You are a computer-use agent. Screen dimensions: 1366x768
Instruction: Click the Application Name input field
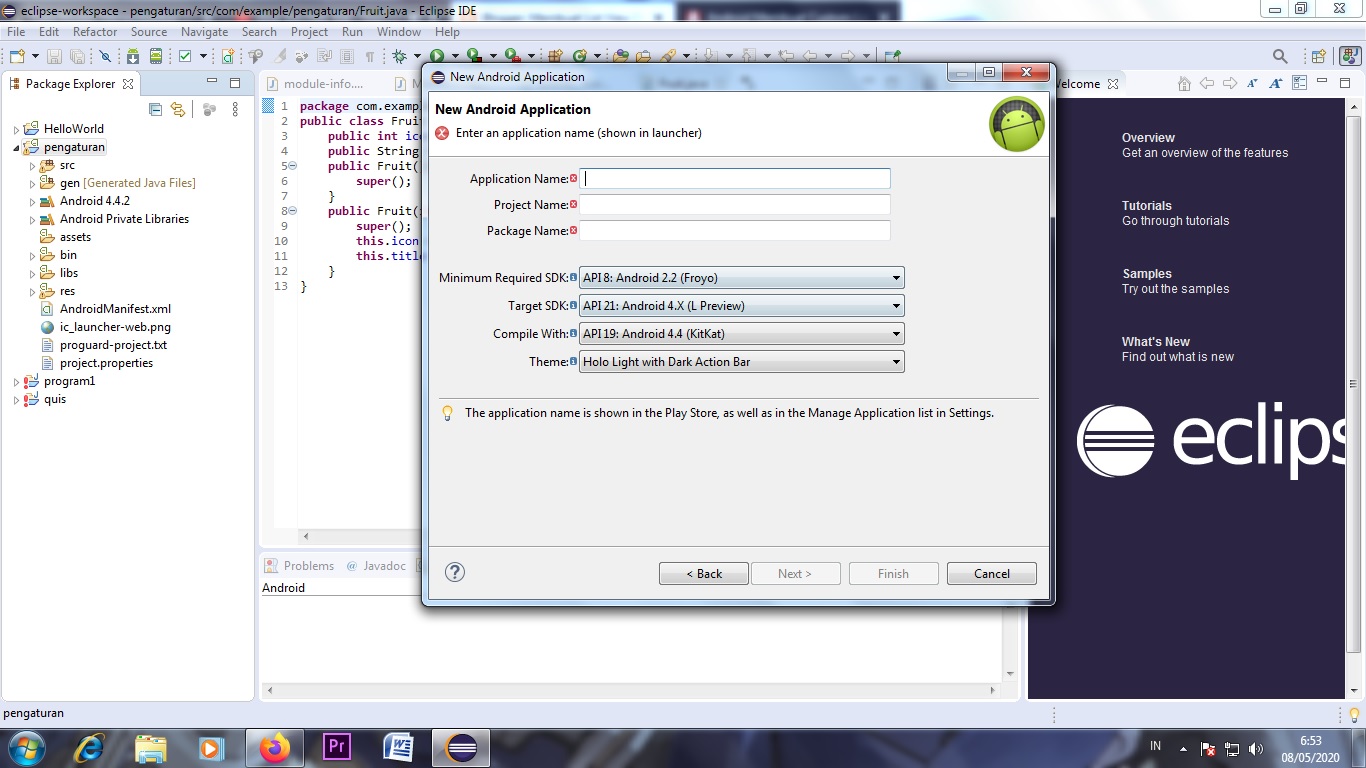[735, 178]
